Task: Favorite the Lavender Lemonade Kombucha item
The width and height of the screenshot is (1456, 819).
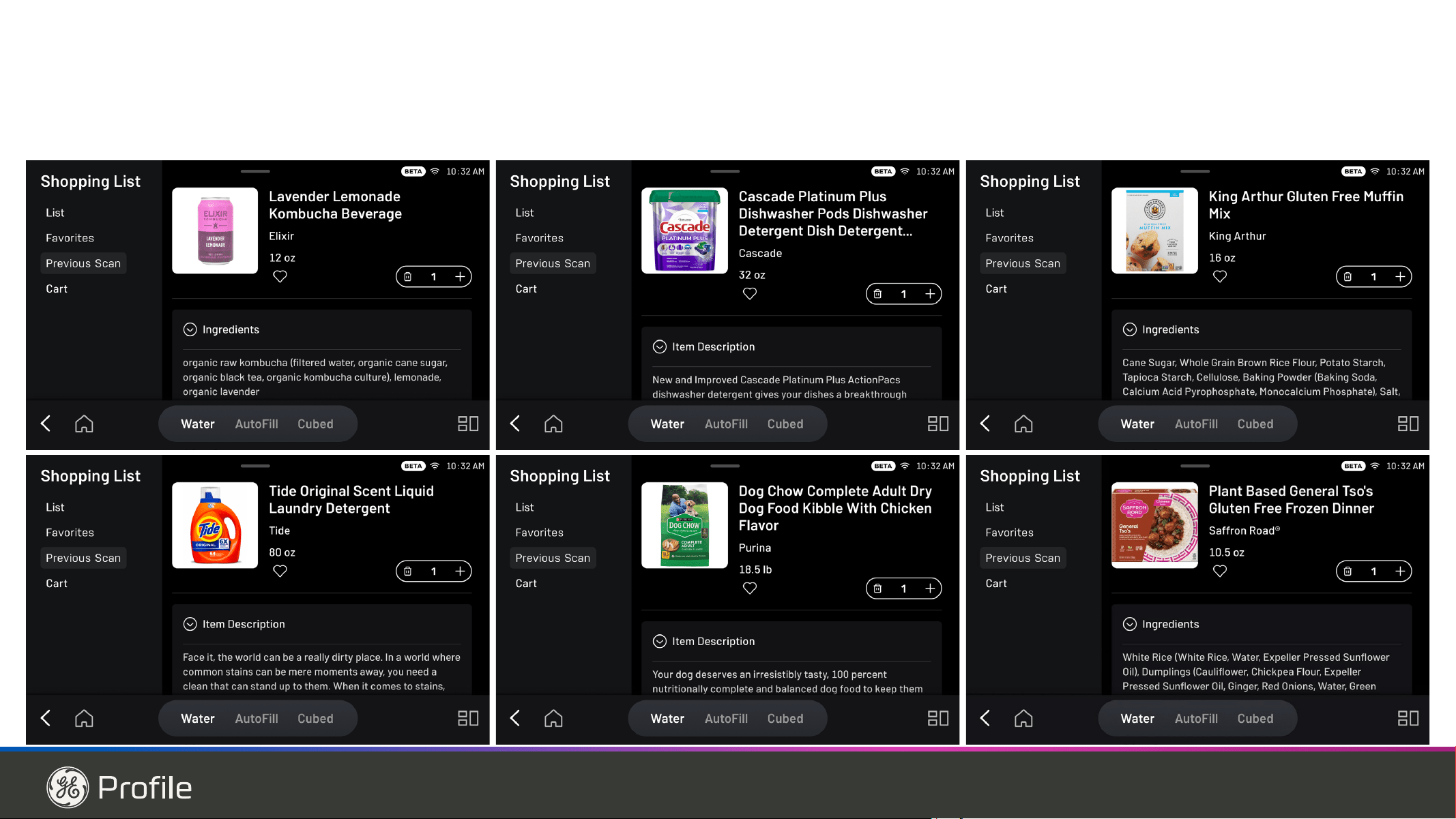Action: click(x=280, y=276)
